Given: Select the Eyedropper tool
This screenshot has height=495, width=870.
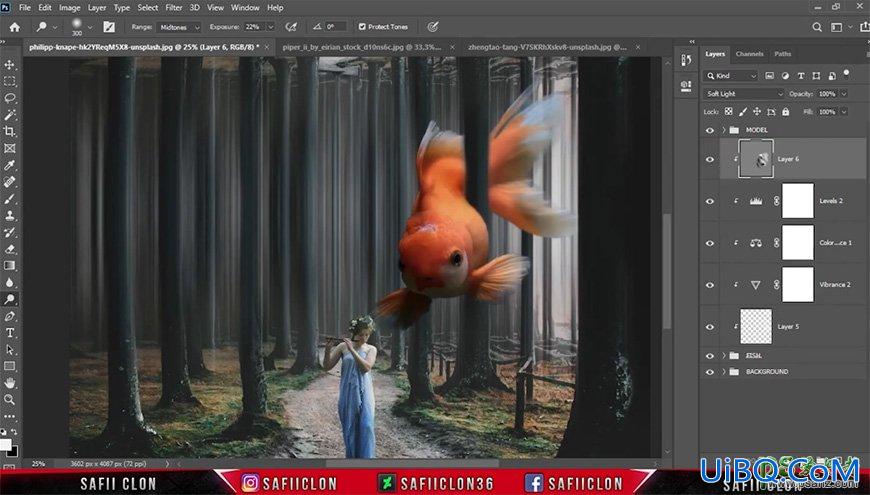Looking at the screenshot, I should (9, 165).
